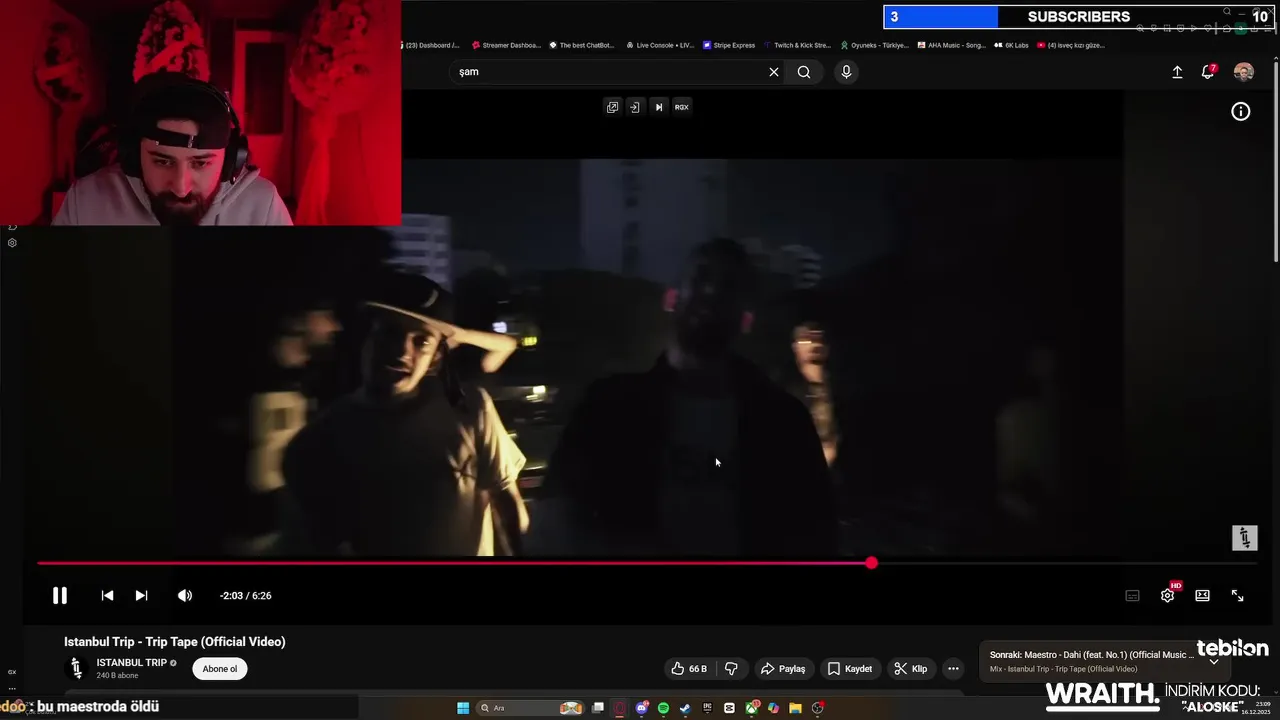The width and height of the screenshot is (1280, 720).
Task: Open the AHA Music bookmark
Action: [951, 45]
